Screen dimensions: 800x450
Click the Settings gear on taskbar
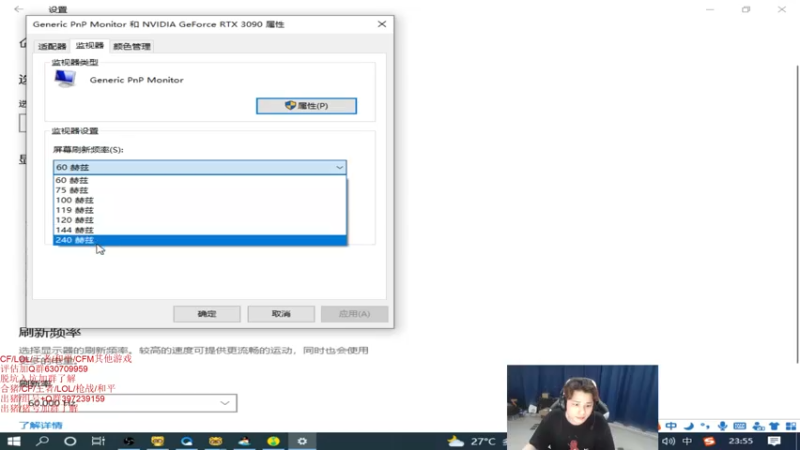[x=302, y=441]
